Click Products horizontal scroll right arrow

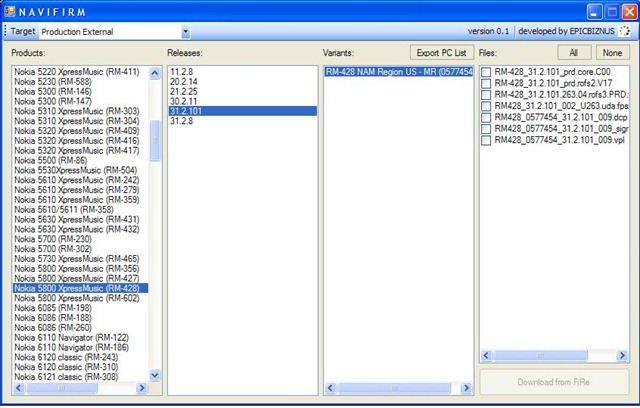pyautogui.click(x=142, y=388)
